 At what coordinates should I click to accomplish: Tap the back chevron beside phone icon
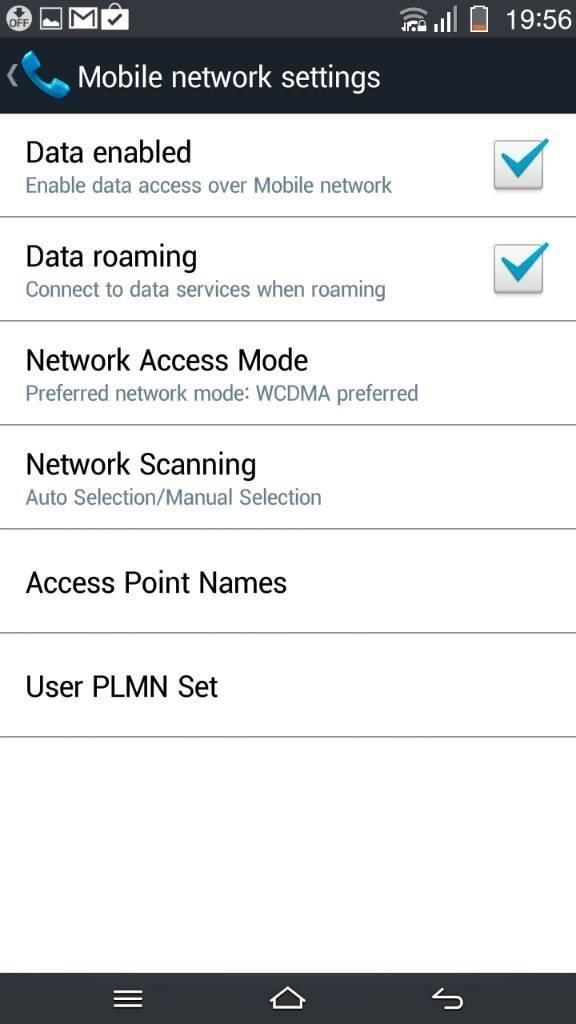click(x=12, y=76)
